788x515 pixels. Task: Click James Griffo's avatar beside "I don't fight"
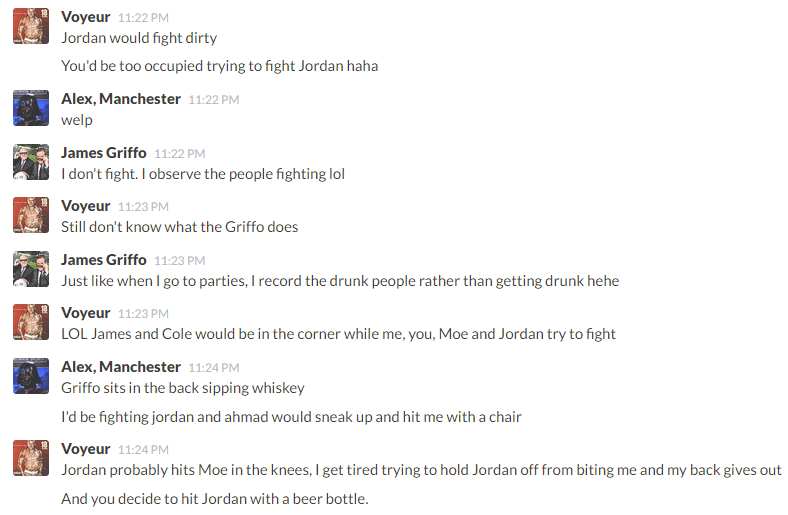[x=31, y=162]
